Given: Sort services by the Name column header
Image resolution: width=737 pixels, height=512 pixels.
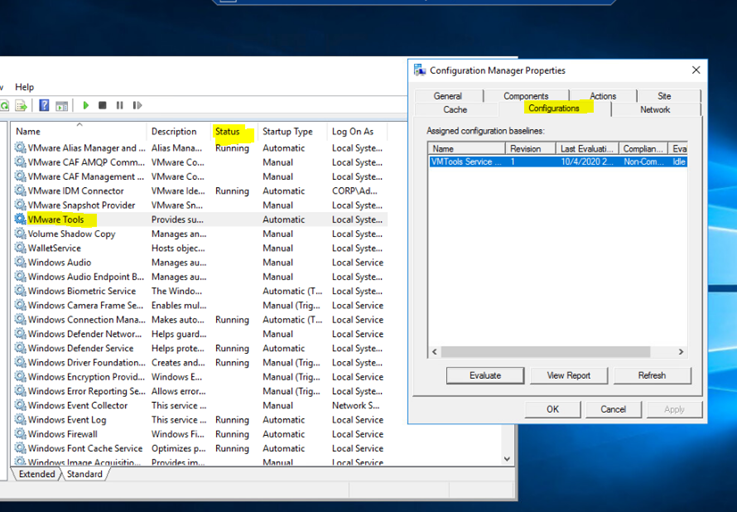Looking at the screenshot, I should pyautogui.click(x=79, y=131).
